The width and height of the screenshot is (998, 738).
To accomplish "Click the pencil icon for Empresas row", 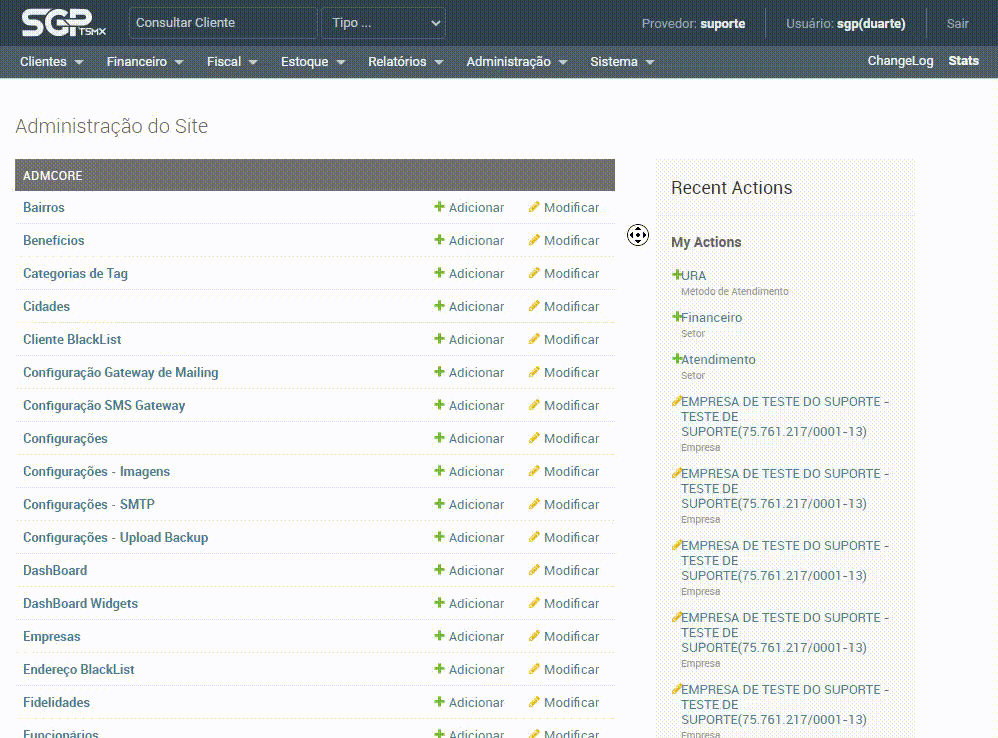I will 534,636.
